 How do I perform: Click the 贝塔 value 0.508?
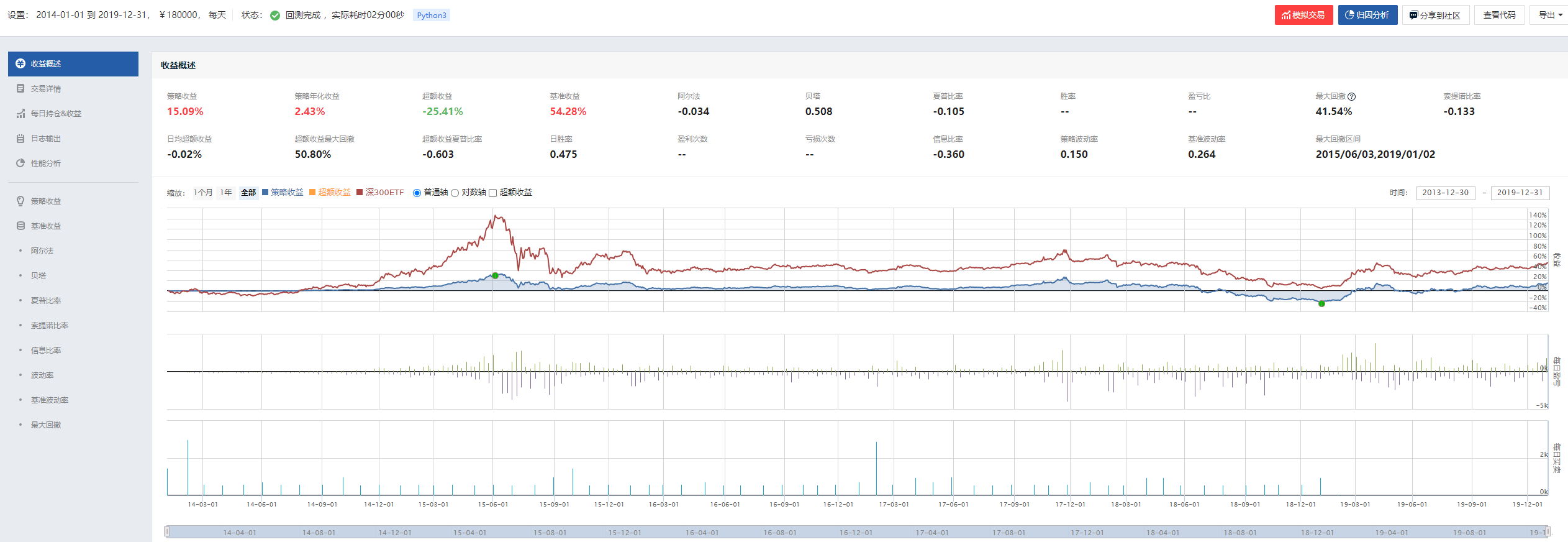(x=819, y=112)
